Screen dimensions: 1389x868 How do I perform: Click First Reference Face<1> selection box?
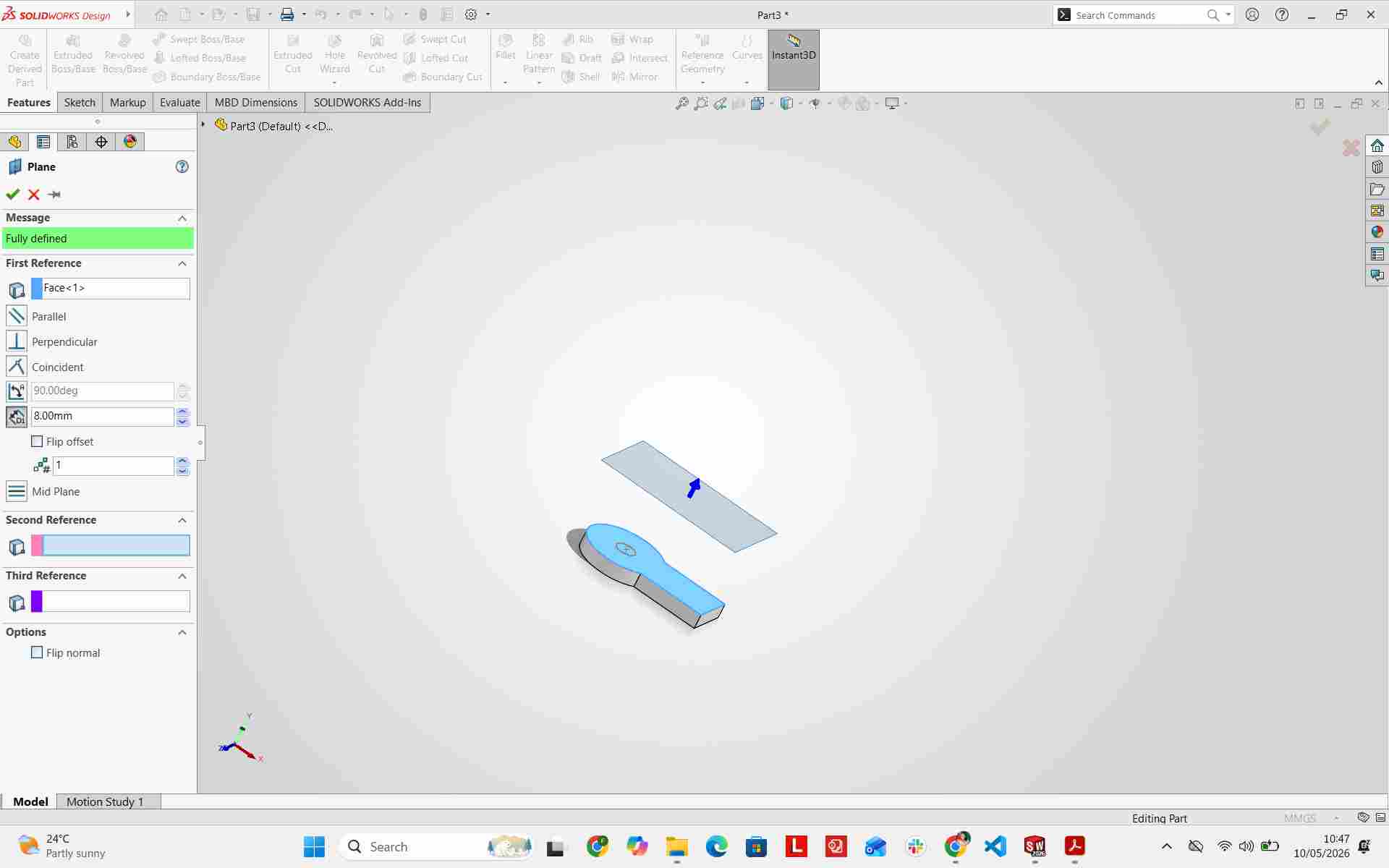point(111,288)
